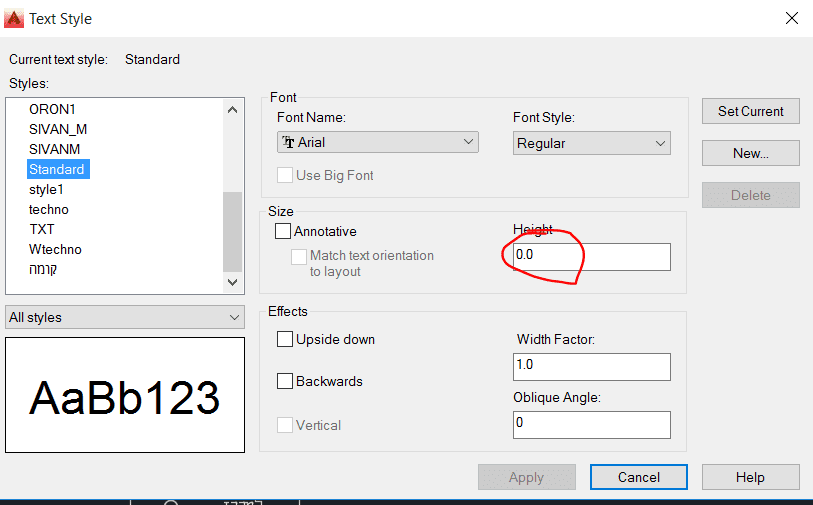Close the Text Style dialog
The image size is (813, 505).
coord(792,17)
